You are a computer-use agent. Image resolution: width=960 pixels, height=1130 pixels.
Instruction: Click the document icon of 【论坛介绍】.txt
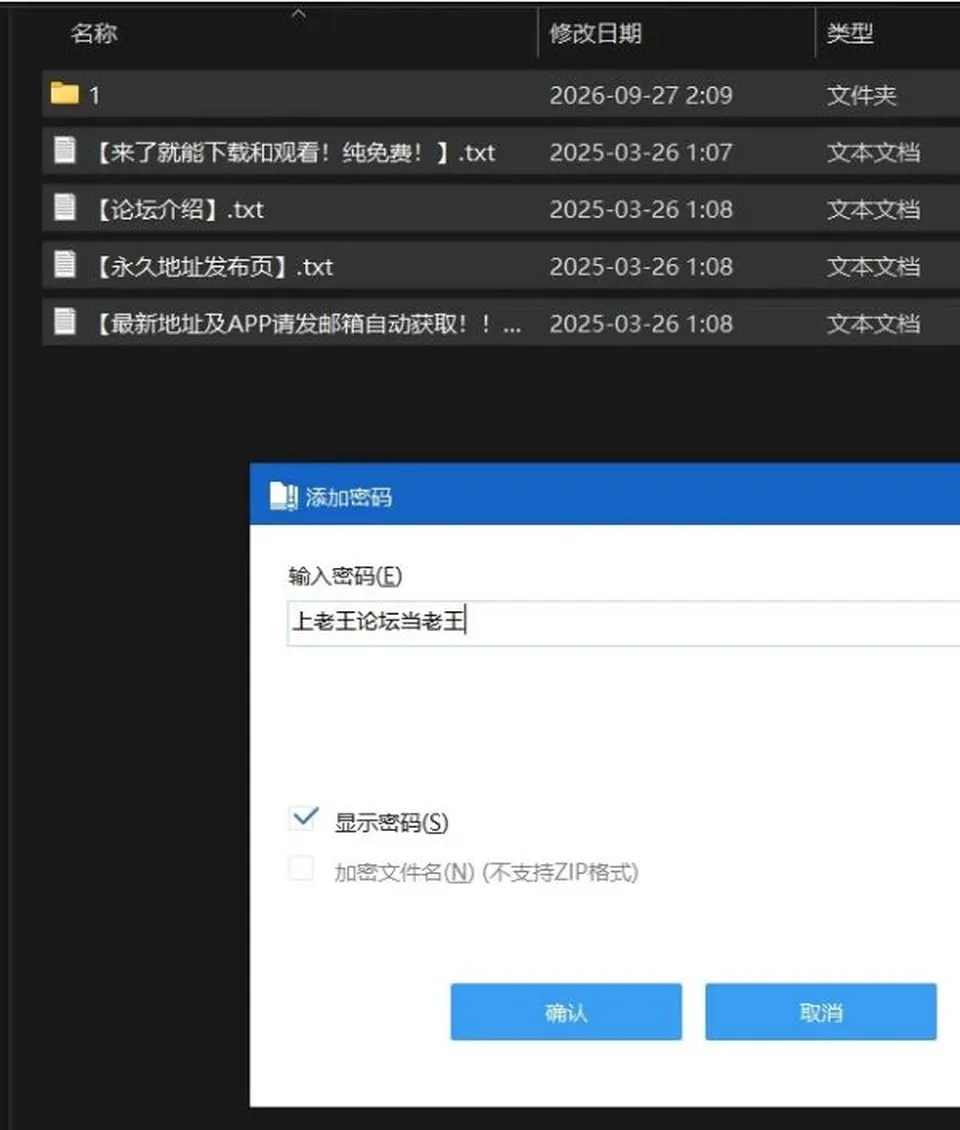(x=65, y=208)
